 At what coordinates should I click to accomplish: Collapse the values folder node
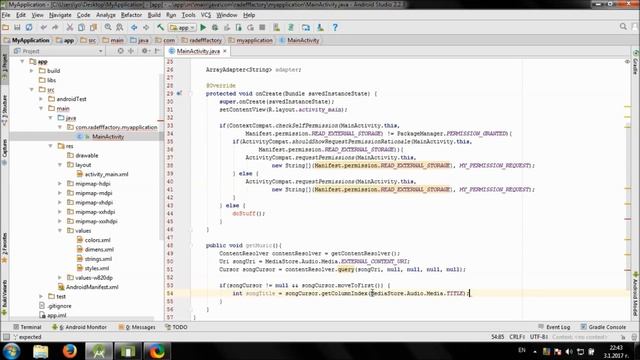60,231
